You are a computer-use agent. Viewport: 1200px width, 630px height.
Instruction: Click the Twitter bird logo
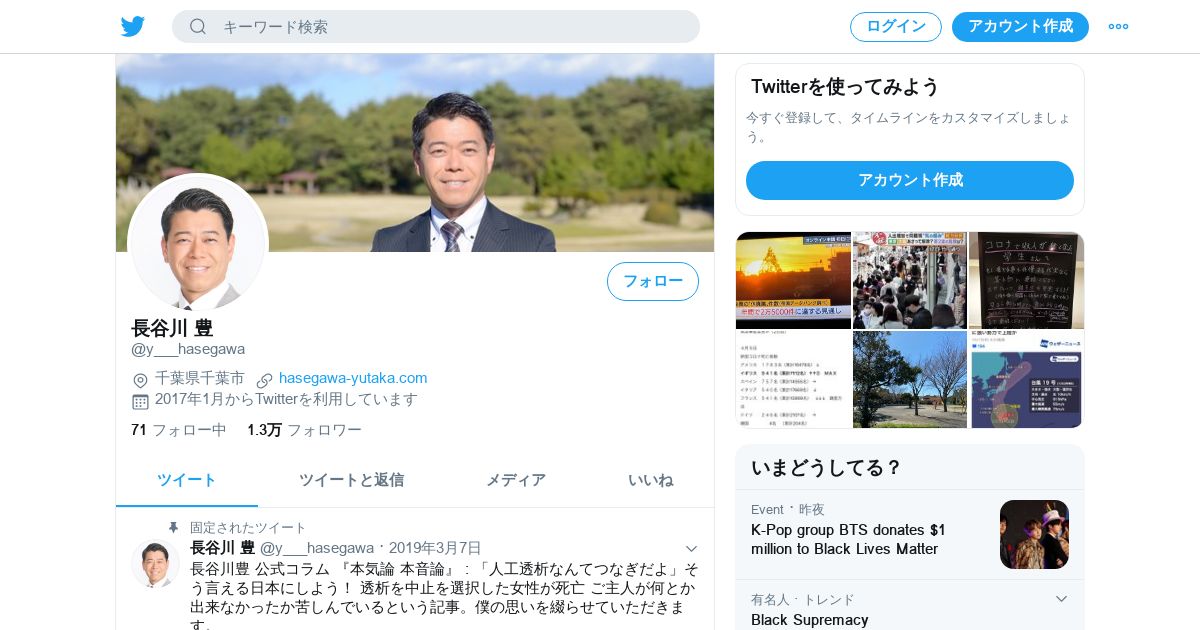pyautogui.click(x=133, y=26)
